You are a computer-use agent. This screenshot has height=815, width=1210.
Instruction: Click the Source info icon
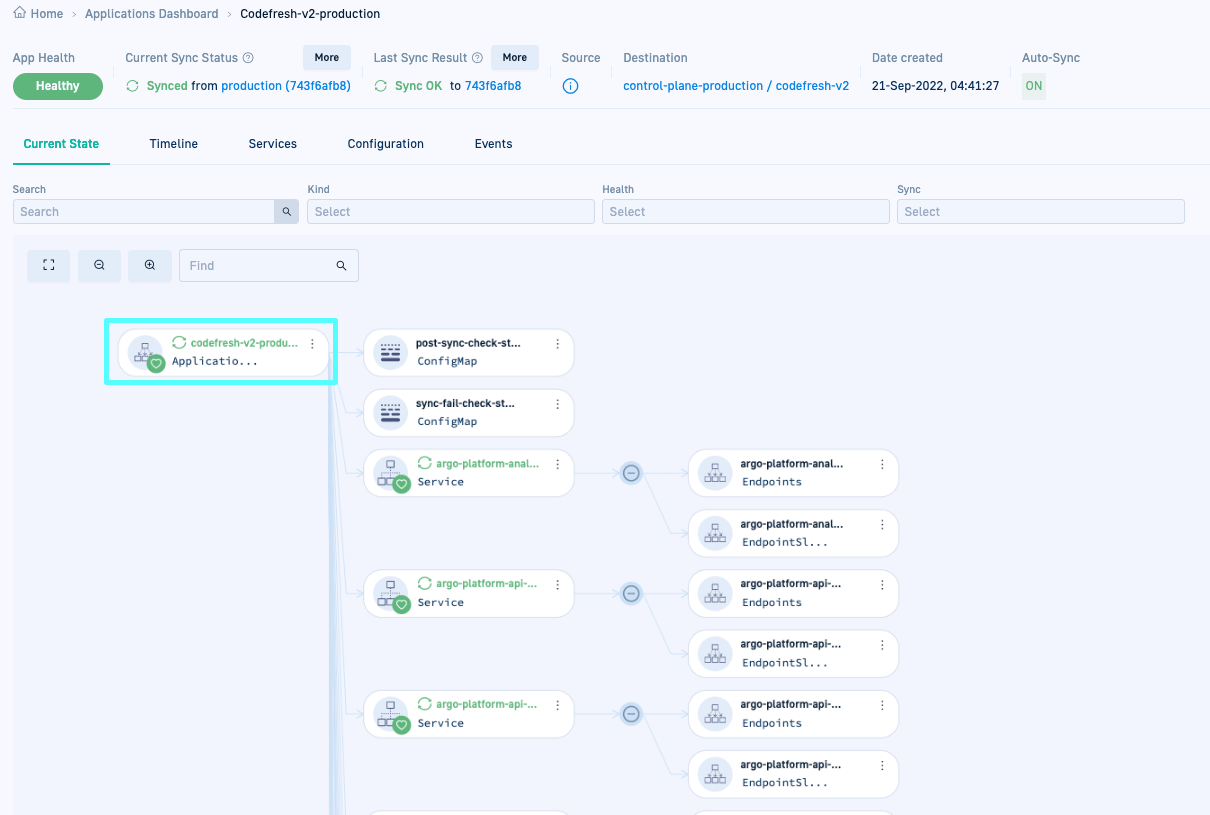[x=570, y=86]
